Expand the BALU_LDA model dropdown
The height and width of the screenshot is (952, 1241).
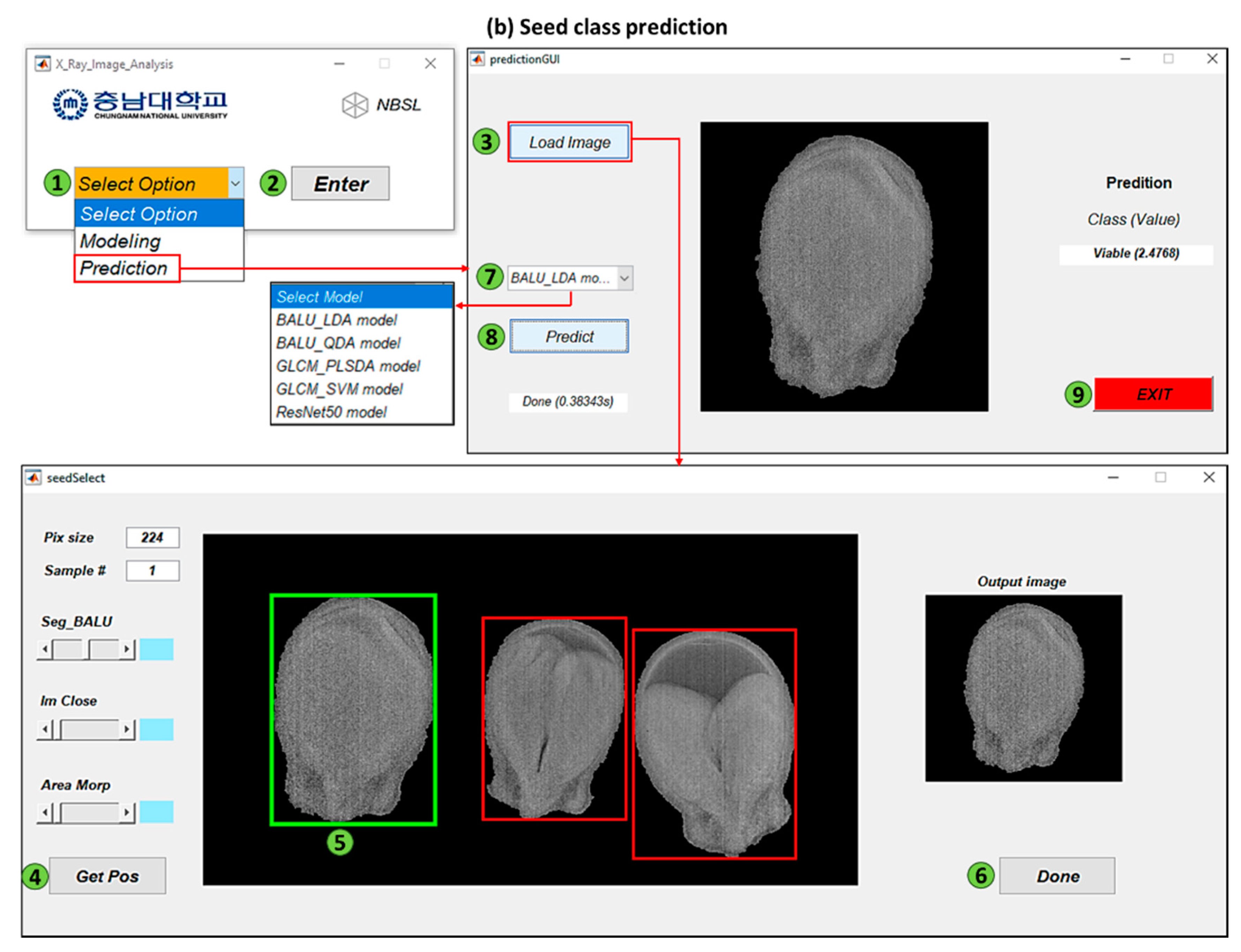click(625, 278)
